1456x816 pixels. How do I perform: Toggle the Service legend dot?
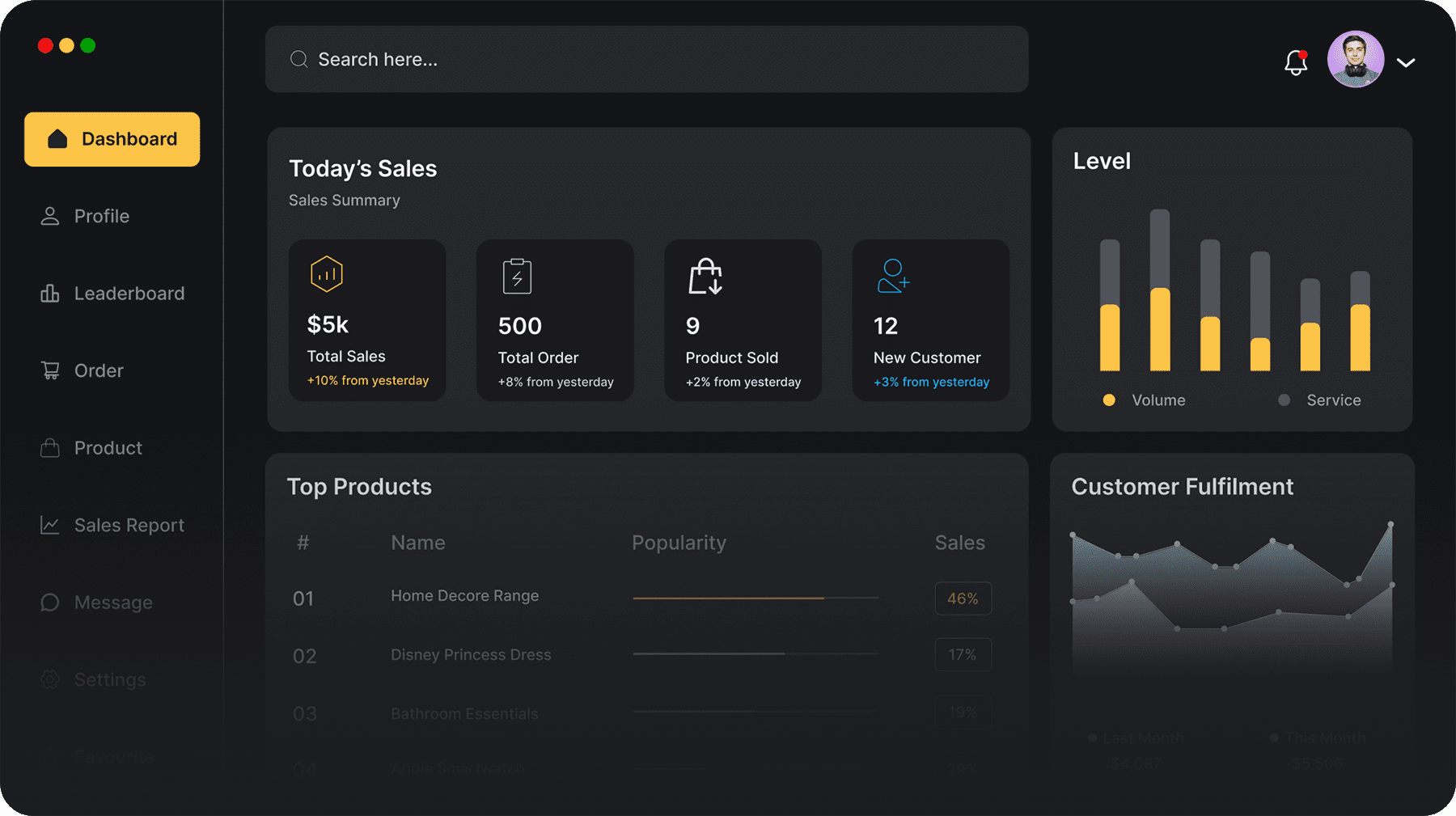(x=1284, y=400)
